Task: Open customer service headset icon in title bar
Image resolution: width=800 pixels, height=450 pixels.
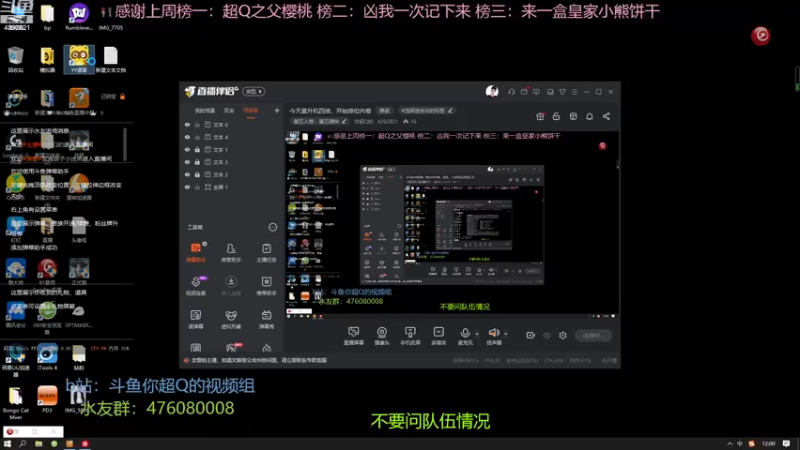Action: pos(511,92)
